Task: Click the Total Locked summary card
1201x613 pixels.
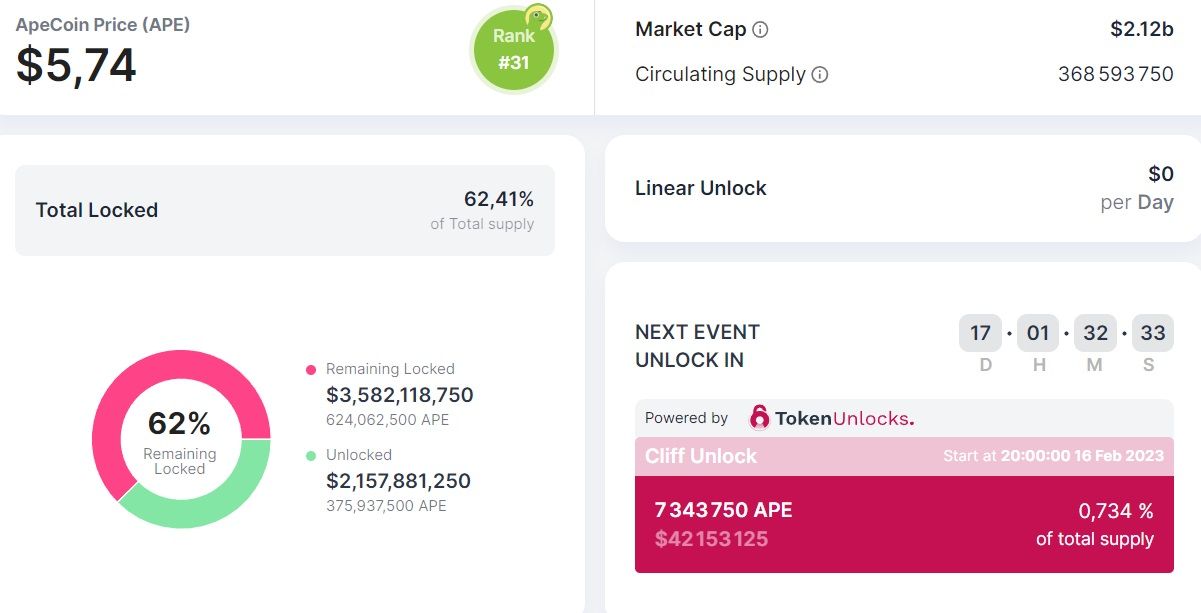Action: (x=284, y=210)
